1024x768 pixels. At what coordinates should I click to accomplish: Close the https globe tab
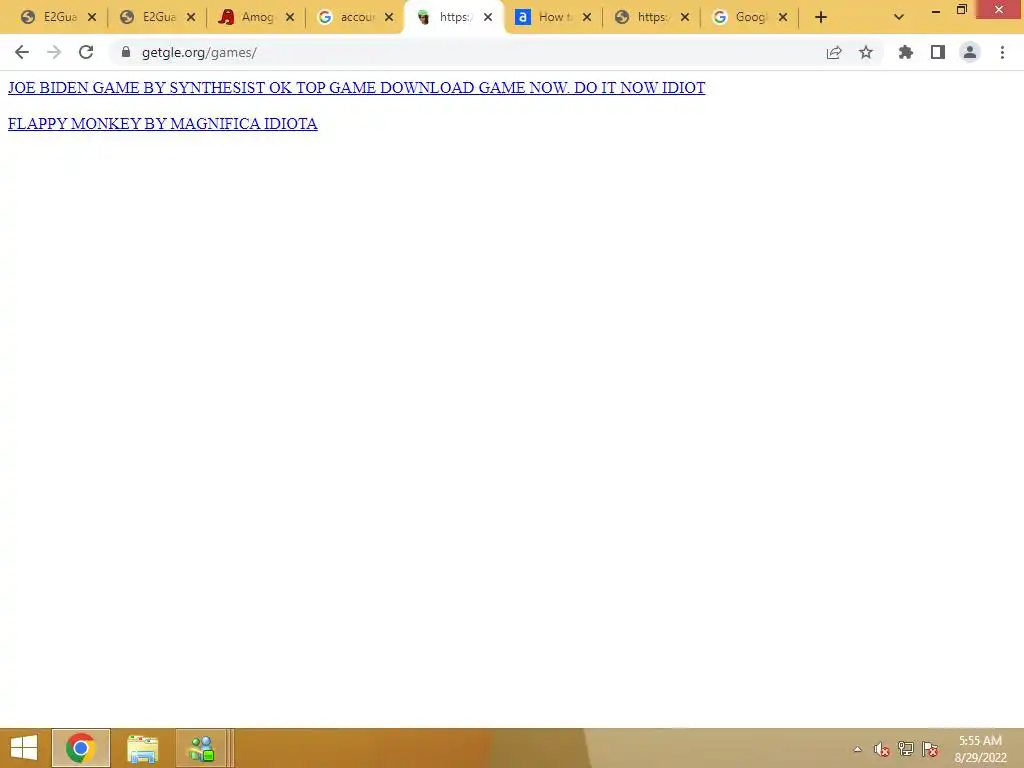685,18
